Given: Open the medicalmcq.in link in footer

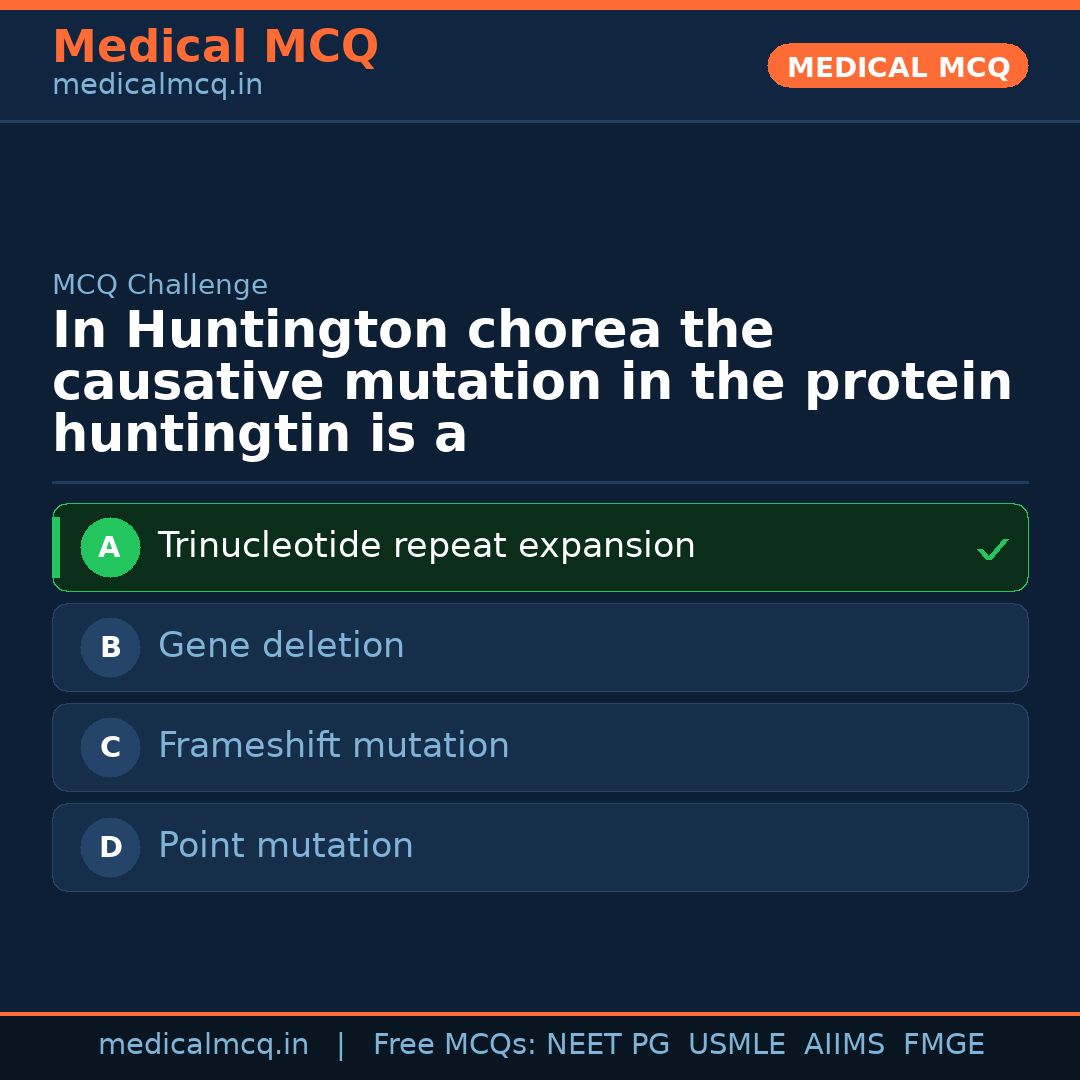Looking at the screenshot, I should click(203, 1045).
